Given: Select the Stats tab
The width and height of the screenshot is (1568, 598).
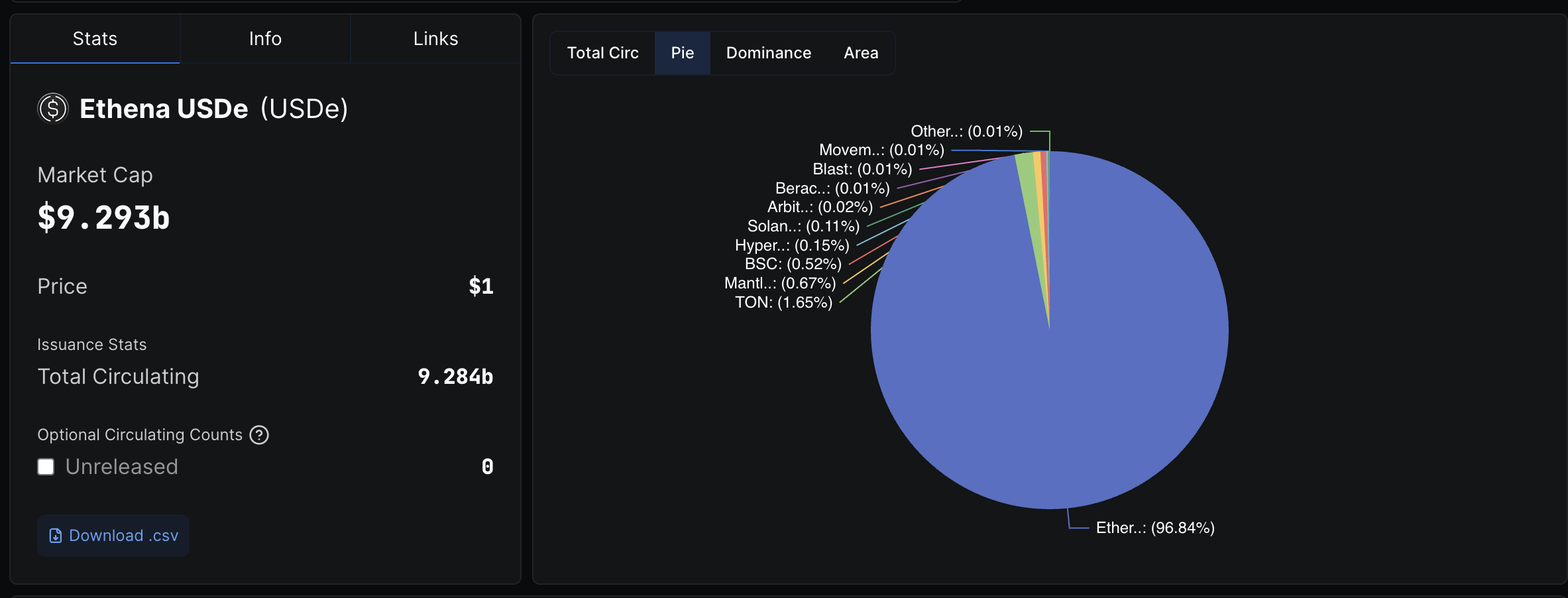Looking at the screenshot, I should tap(95, 38).
